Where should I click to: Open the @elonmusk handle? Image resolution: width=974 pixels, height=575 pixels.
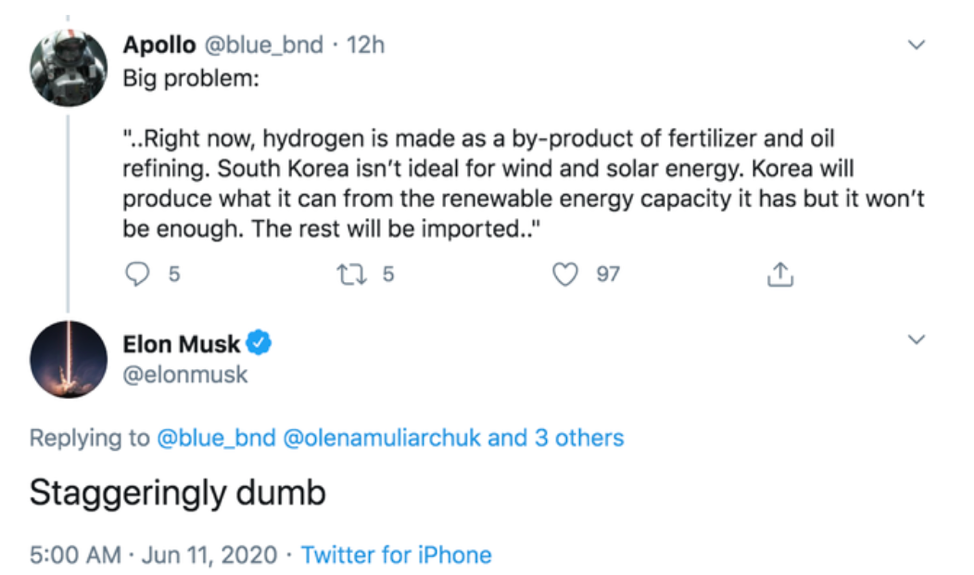click(185, 375)
